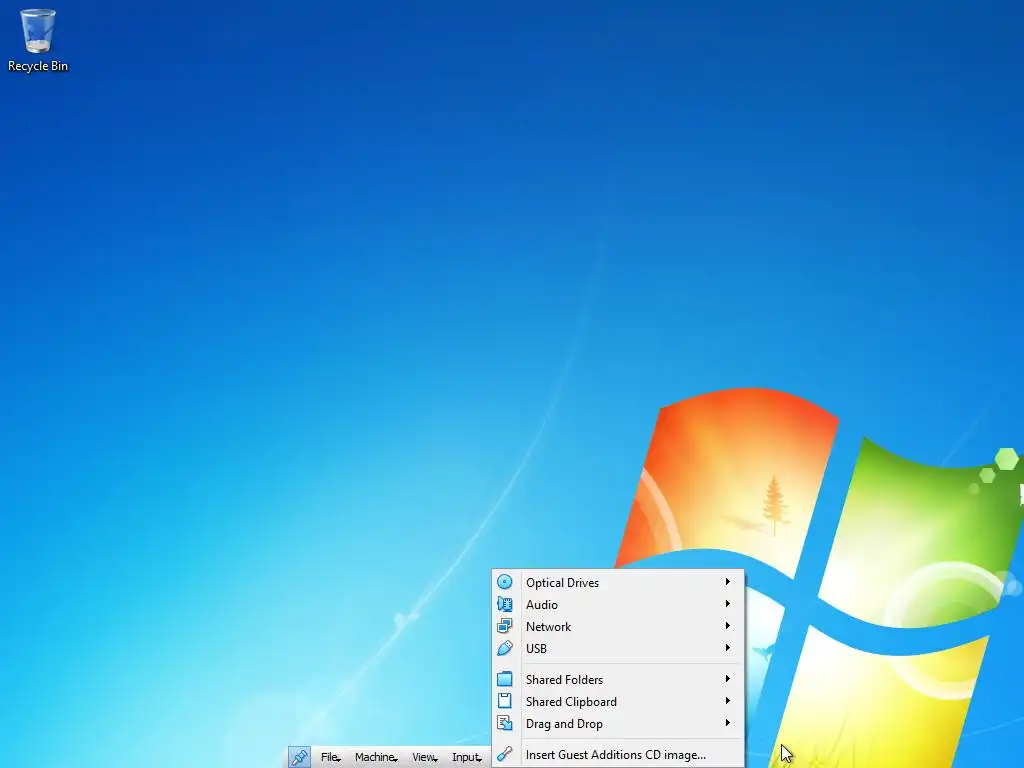Click the Optical Drives disc icon
1024x768 pixels.
pyautogui.click(x=505, y=582)
